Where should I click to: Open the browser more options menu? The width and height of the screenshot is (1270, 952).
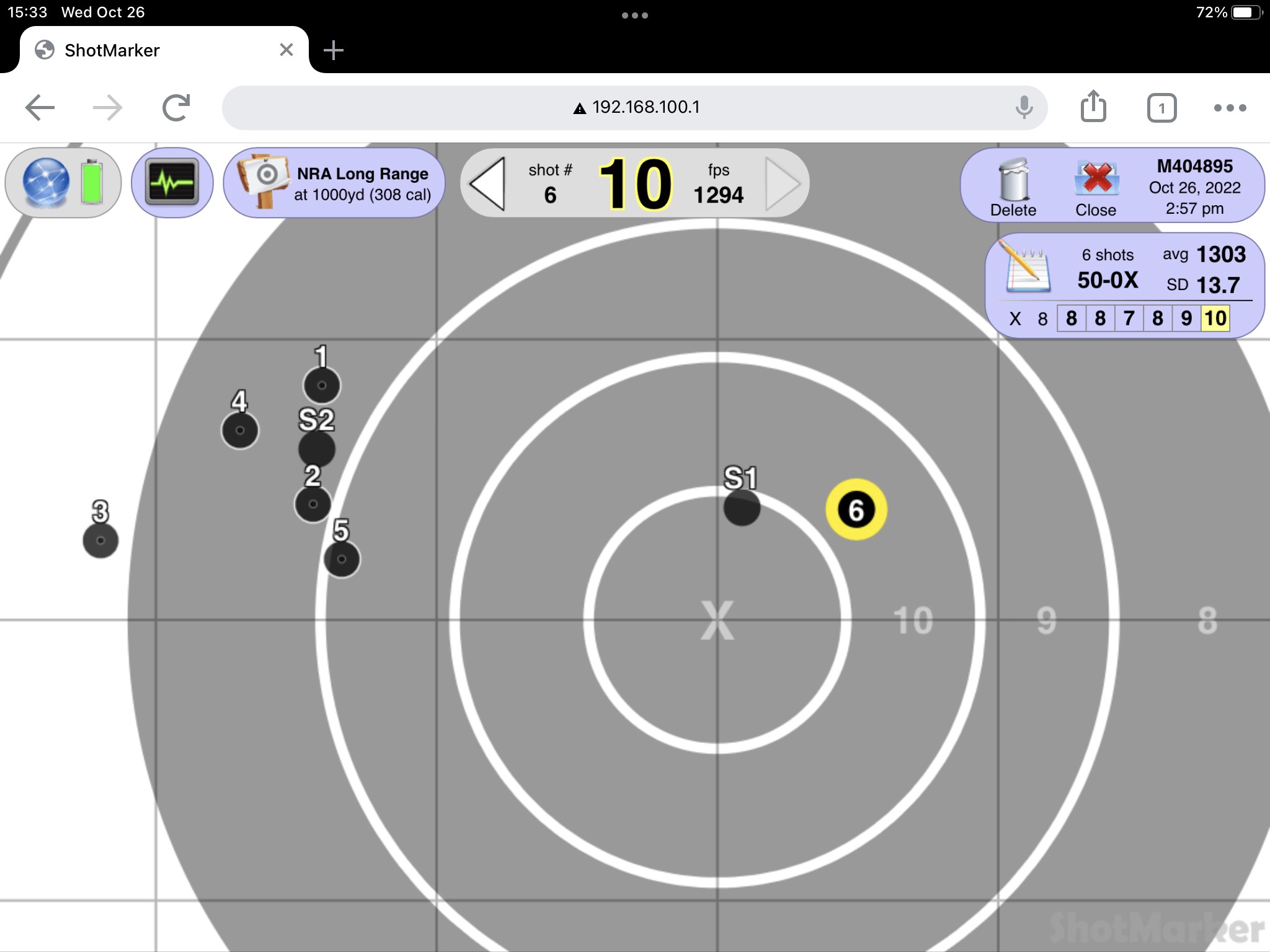click(x=1230, y=108)
